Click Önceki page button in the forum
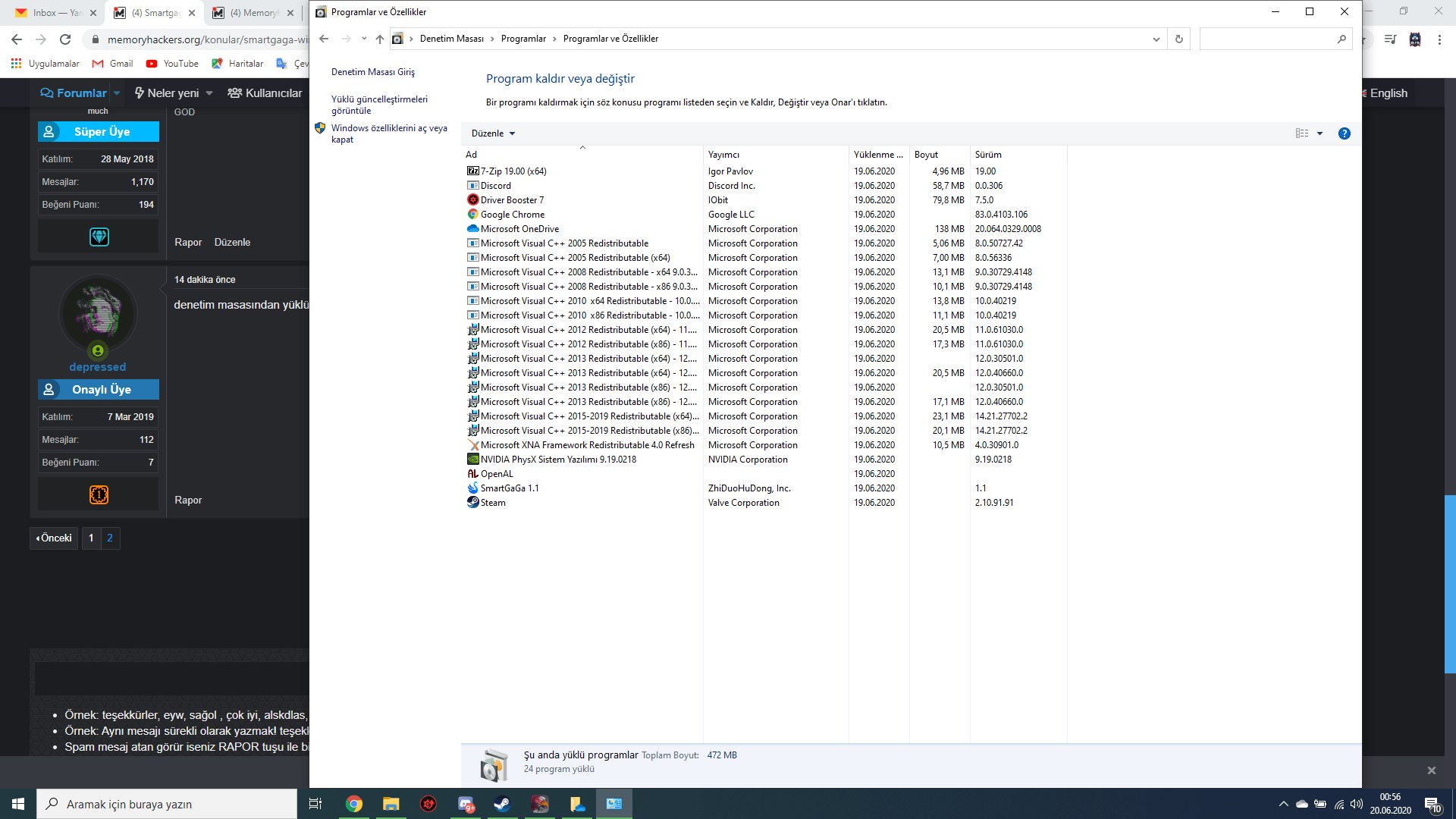This screenshot has height=819, width=1456. point(54,538)
